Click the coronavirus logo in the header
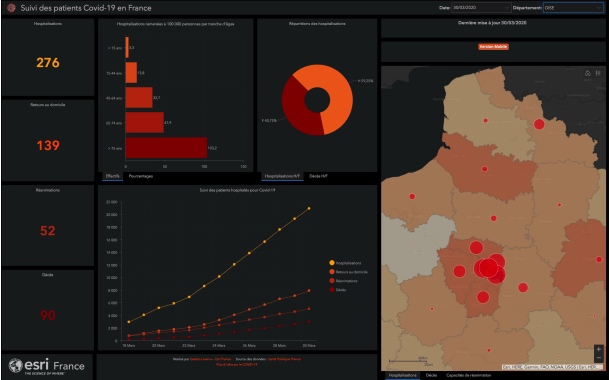Image resolution: width=610 pixels, height=380 pixels. 11,8
